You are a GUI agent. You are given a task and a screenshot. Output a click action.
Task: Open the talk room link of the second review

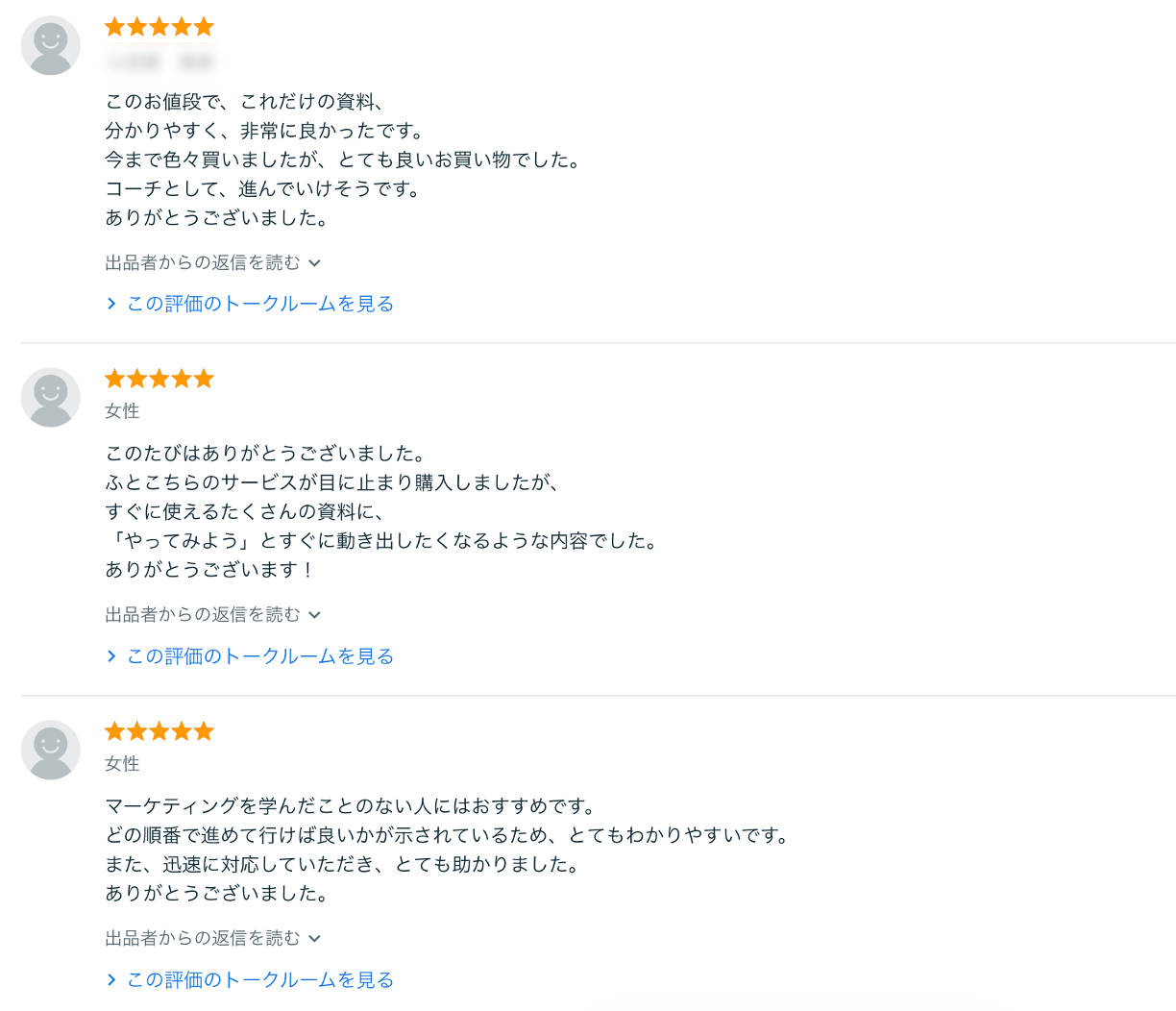[259, 655]
